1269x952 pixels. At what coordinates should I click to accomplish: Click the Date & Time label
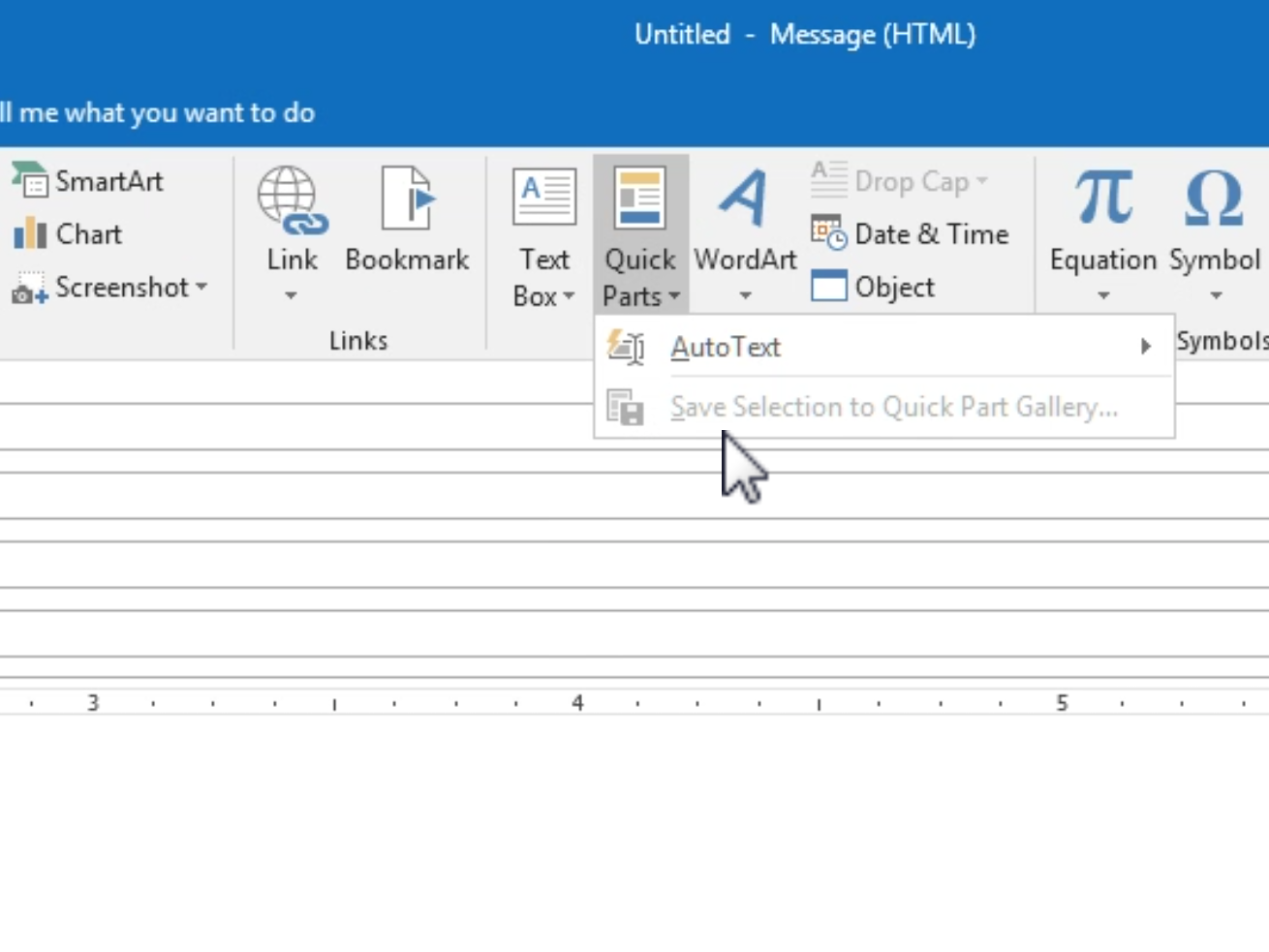coord(932,234)
